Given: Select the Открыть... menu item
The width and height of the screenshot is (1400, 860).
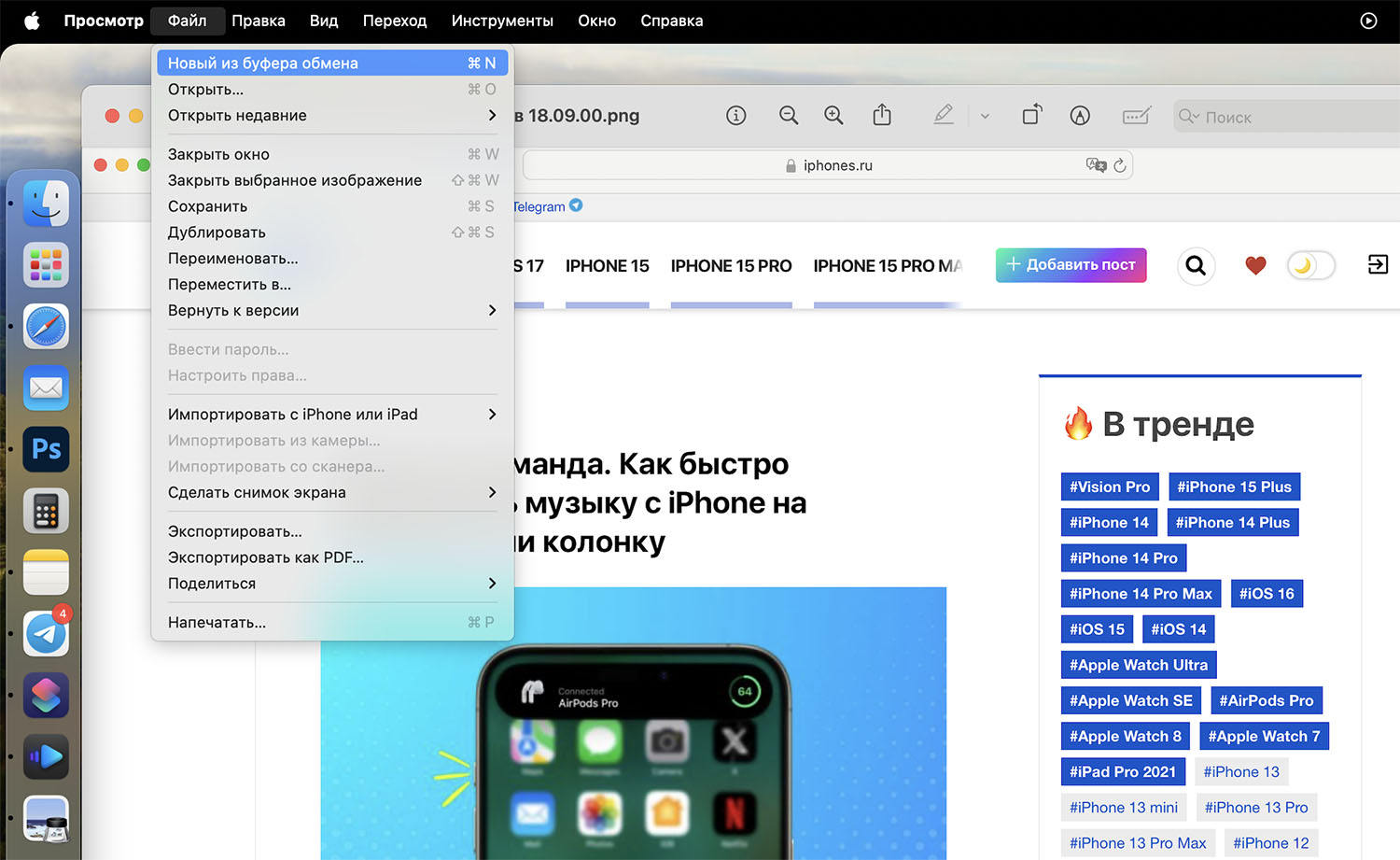Looking at the screenshot, I should tap(332, 90).
